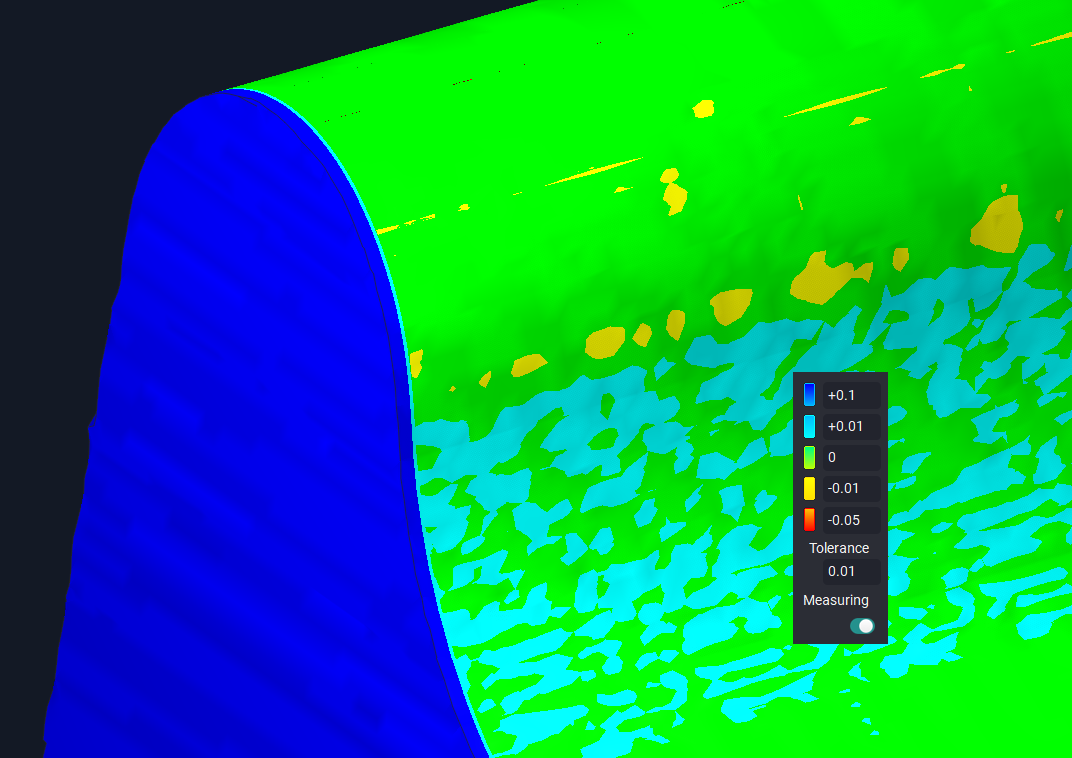Focus the +0.01 threshold value field
Viewport: 1072px width, 758px height.
851,426
